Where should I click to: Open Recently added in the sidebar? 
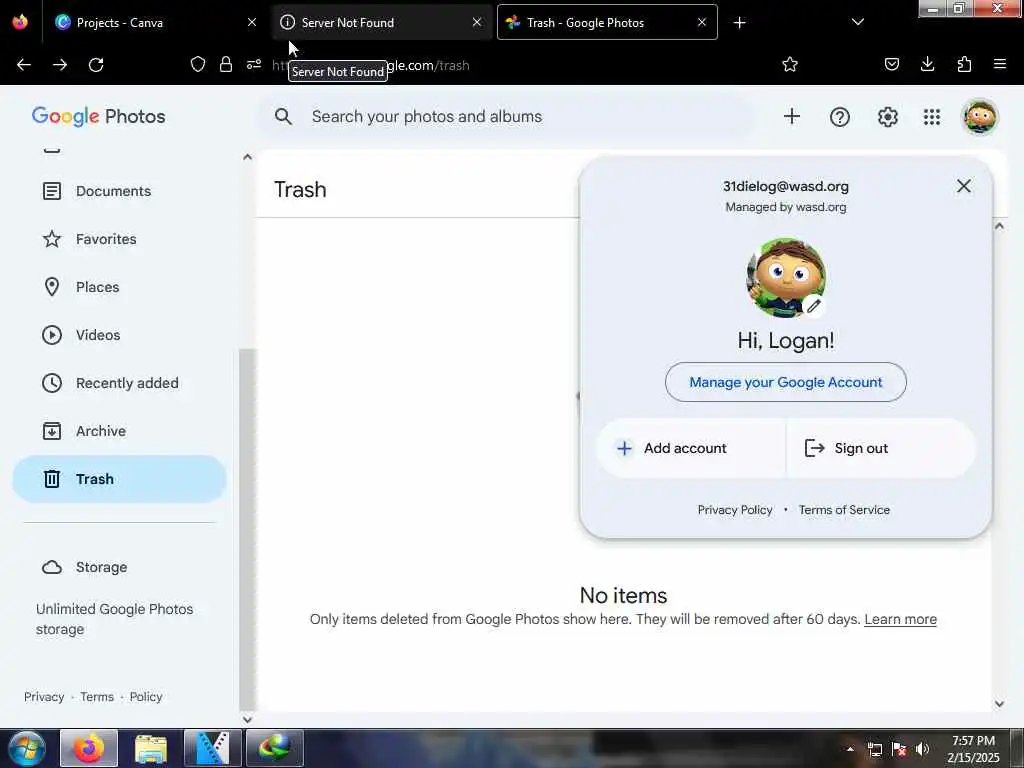point(119,383)
